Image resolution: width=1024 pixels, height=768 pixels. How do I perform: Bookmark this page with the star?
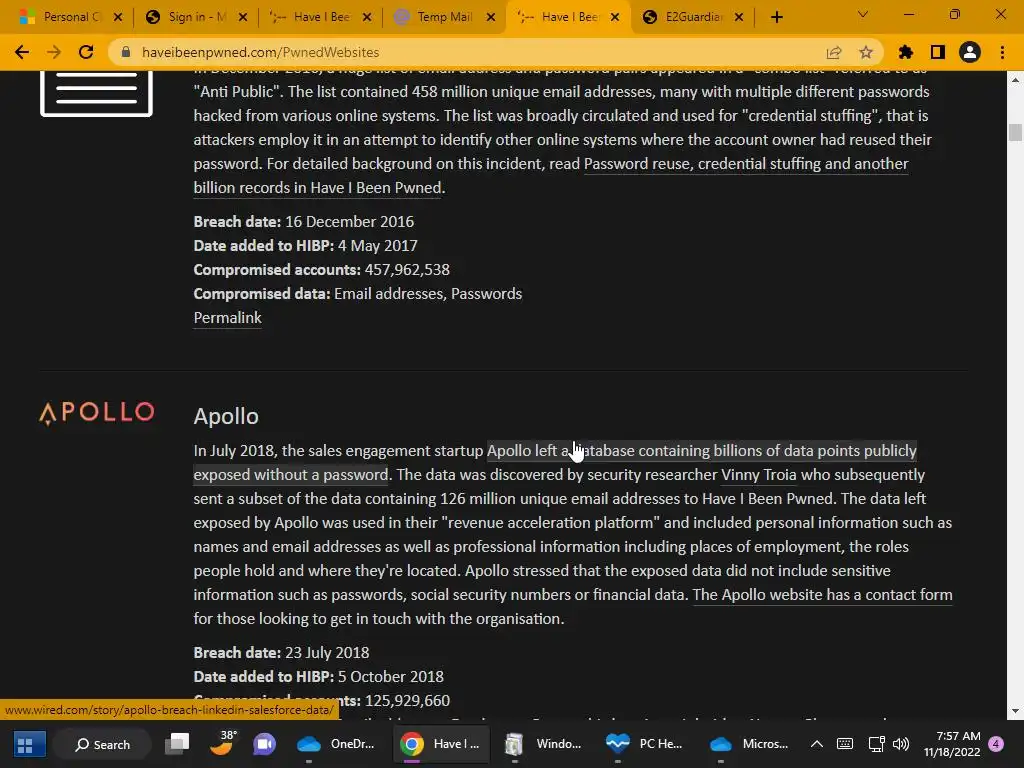pyautogui.click(x=866, y=52)
